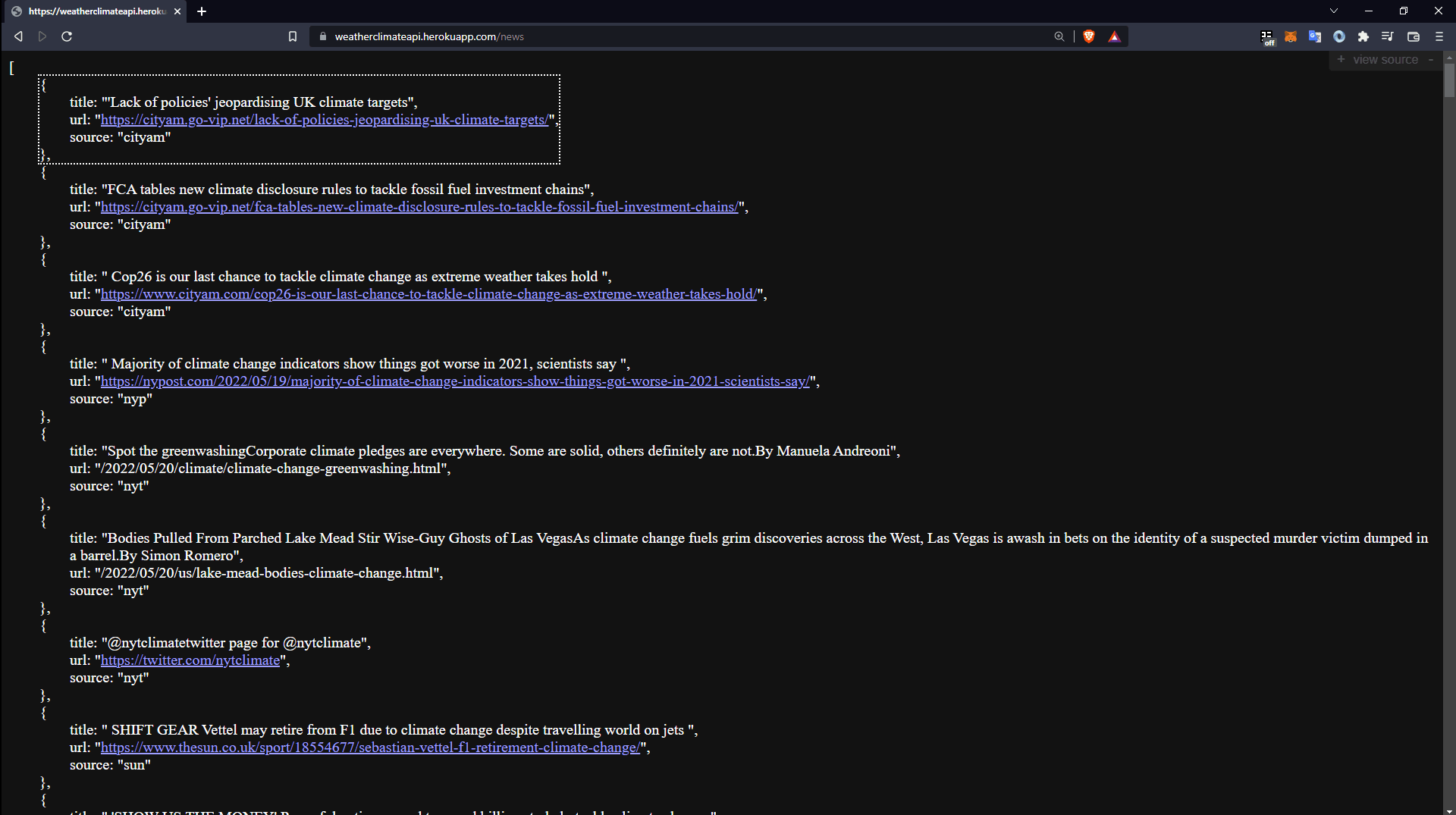This screenshot has height=815, width=1456.
Task: Click source "nyt" under greenwashing entry
Action: click(x=133, y=486)
